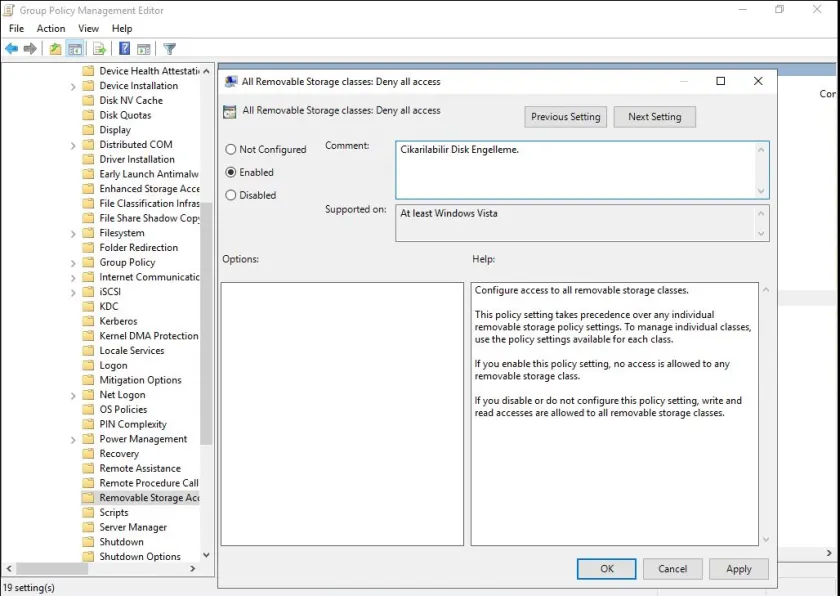Open the View menu

pos(89,29)
